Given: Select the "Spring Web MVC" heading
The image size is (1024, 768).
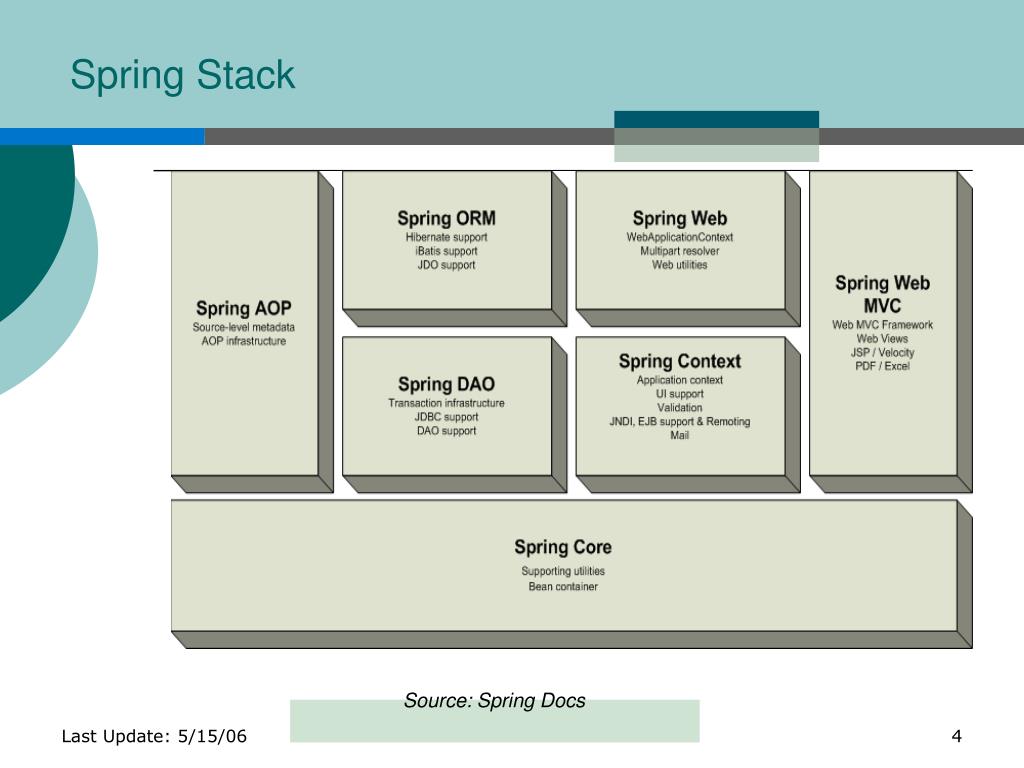Looking at the screenshot, I should coord(882,295).
